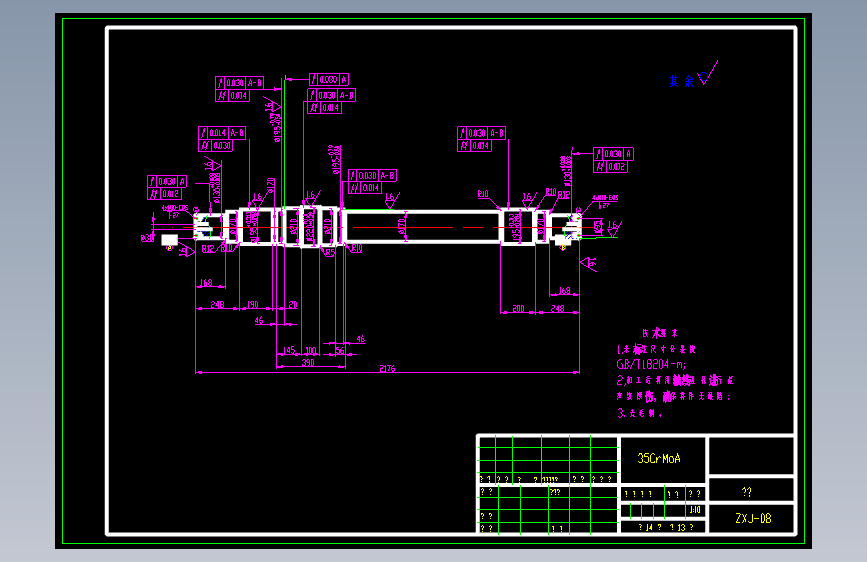Select the 35CrMoA material label

[x=659, y=459]
